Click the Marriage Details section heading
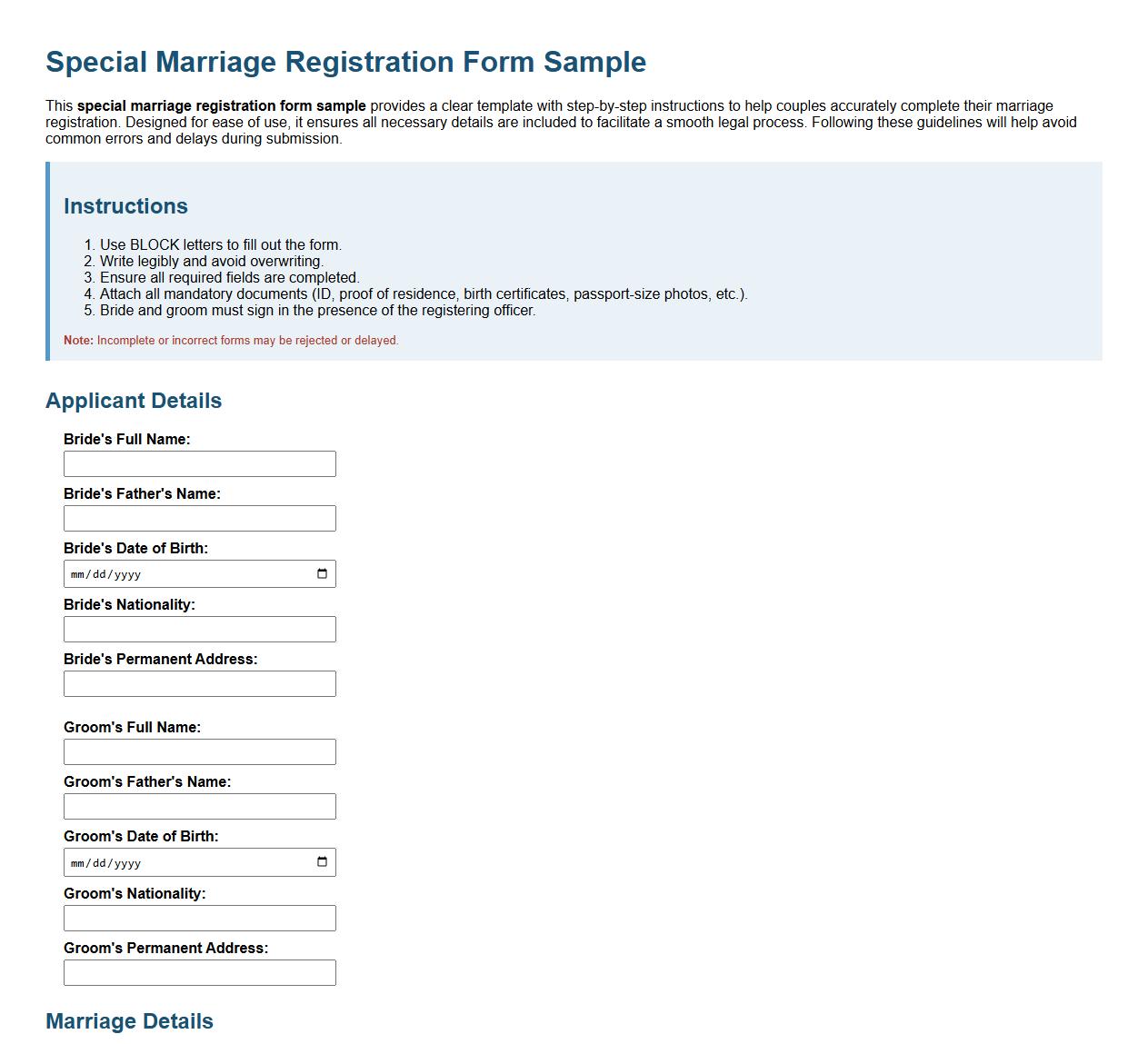The height and width of the screenshot is (1044, 1148). click(128, 1020)
